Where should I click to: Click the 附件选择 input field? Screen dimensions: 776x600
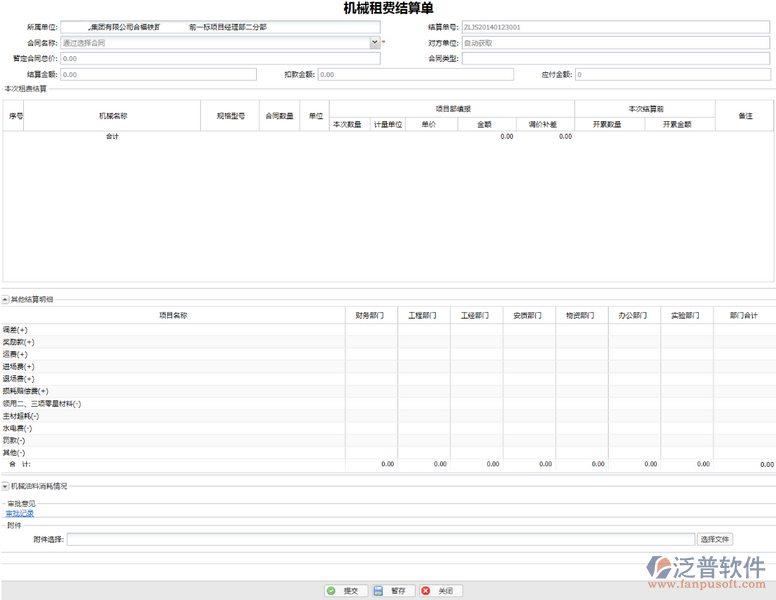381,539
